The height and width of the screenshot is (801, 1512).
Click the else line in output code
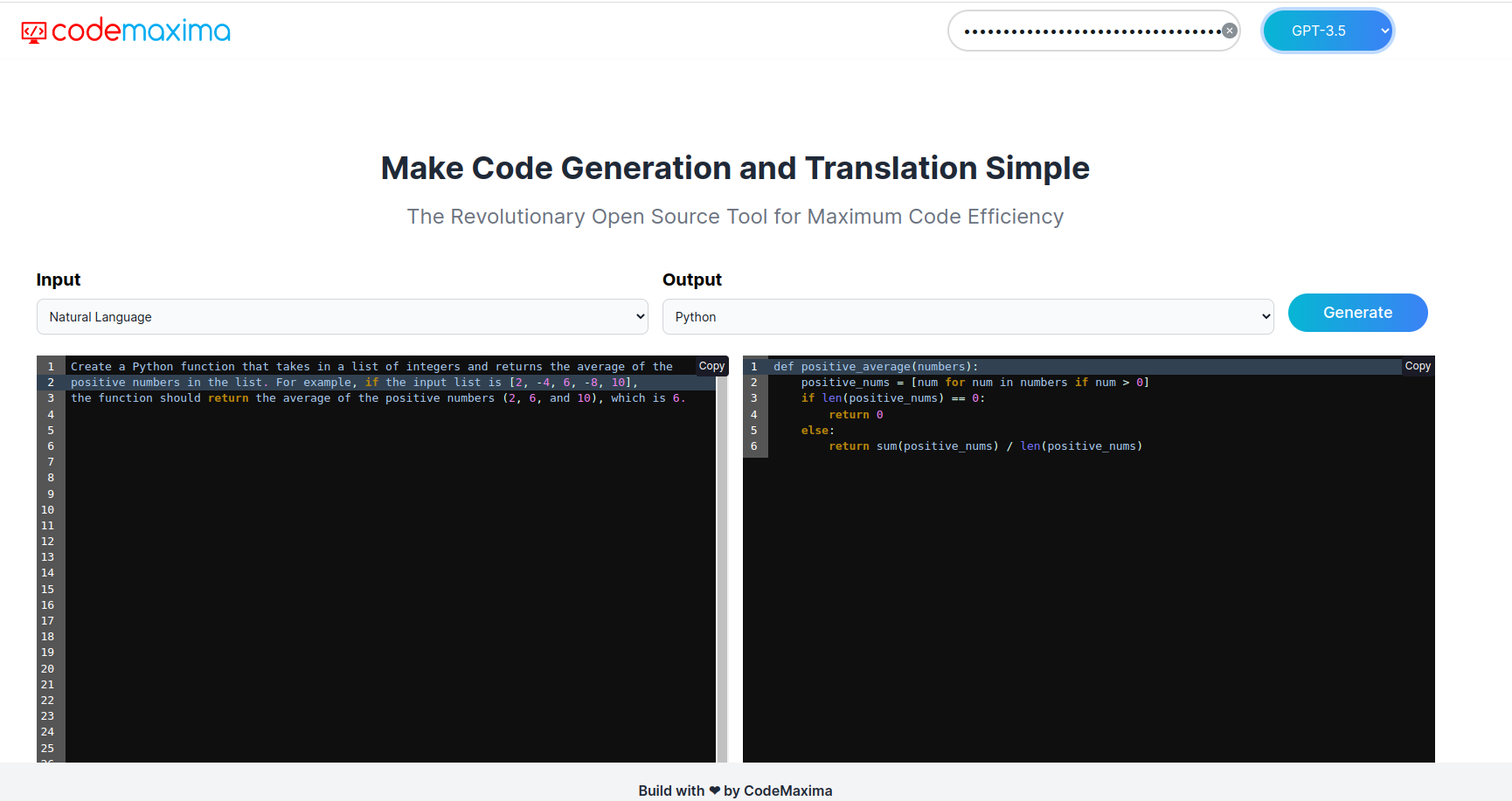tap(817, 431)
